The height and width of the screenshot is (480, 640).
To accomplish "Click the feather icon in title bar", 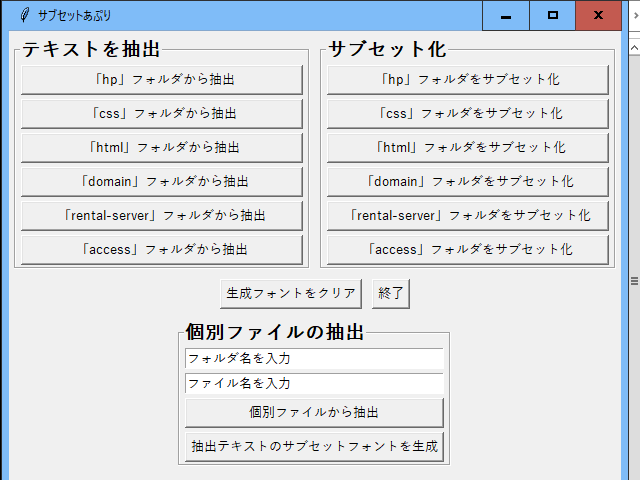I will (x=25, y=16).
